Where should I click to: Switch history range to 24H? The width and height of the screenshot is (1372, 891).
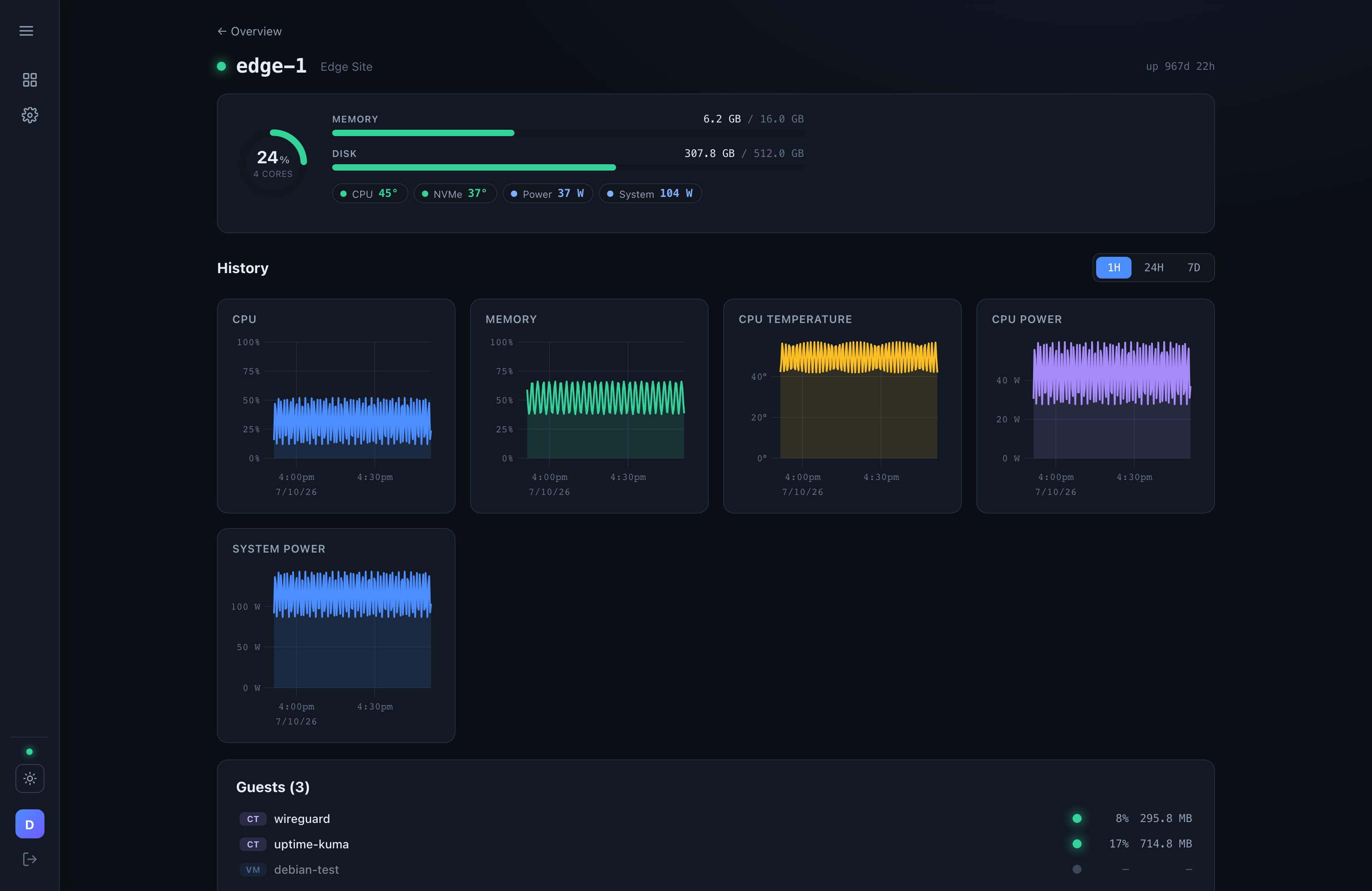coord(1153,267)
